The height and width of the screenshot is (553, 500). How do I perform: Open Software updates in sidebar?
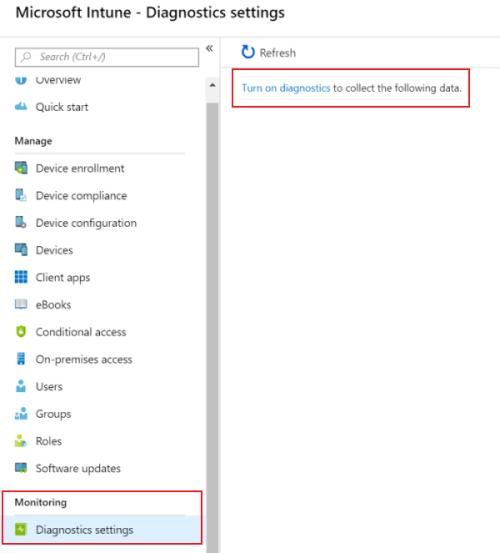click(78, 468)
